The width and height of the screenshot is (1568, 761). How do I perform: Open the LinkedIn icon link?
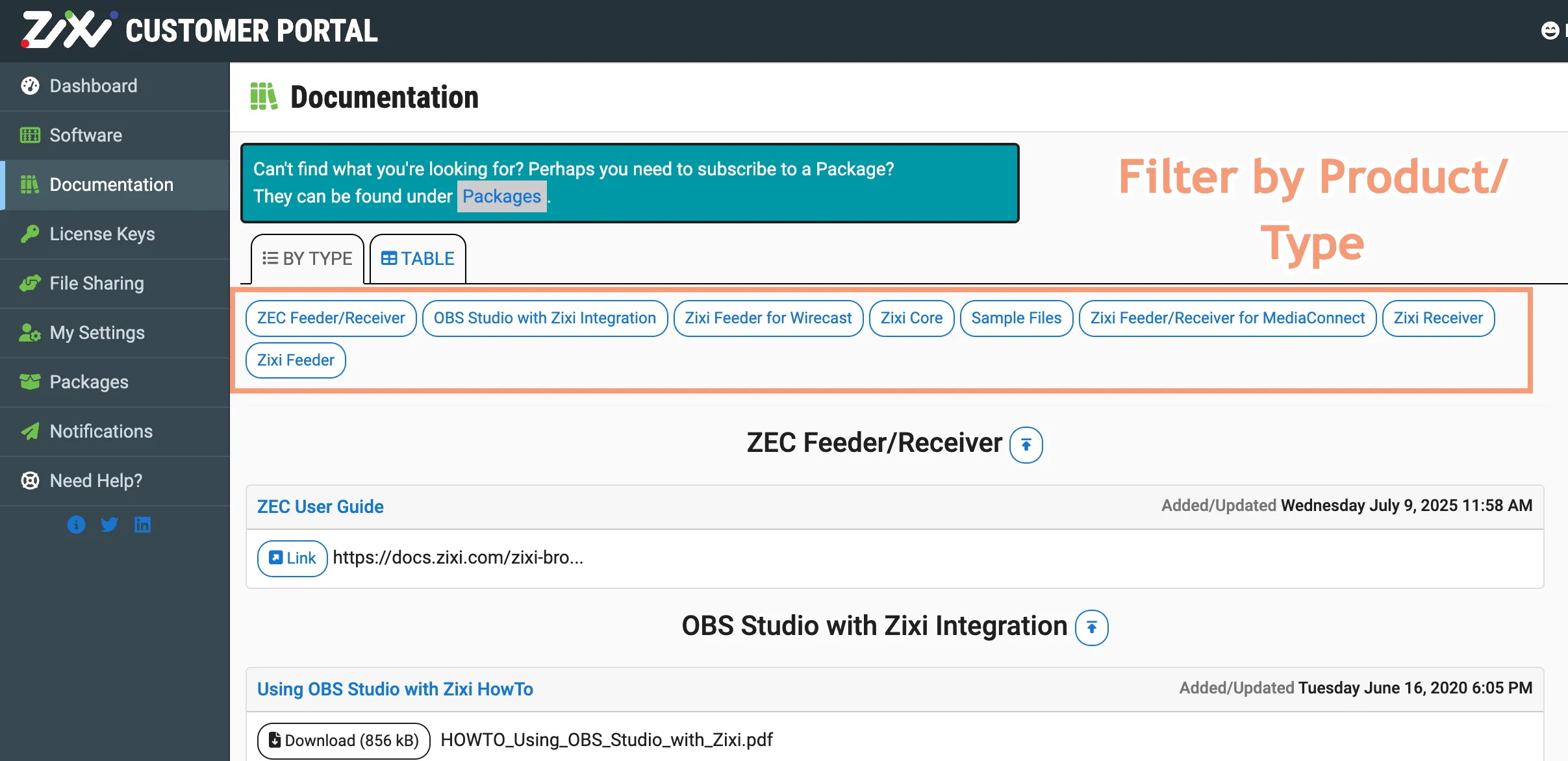(x=142, y=525)
